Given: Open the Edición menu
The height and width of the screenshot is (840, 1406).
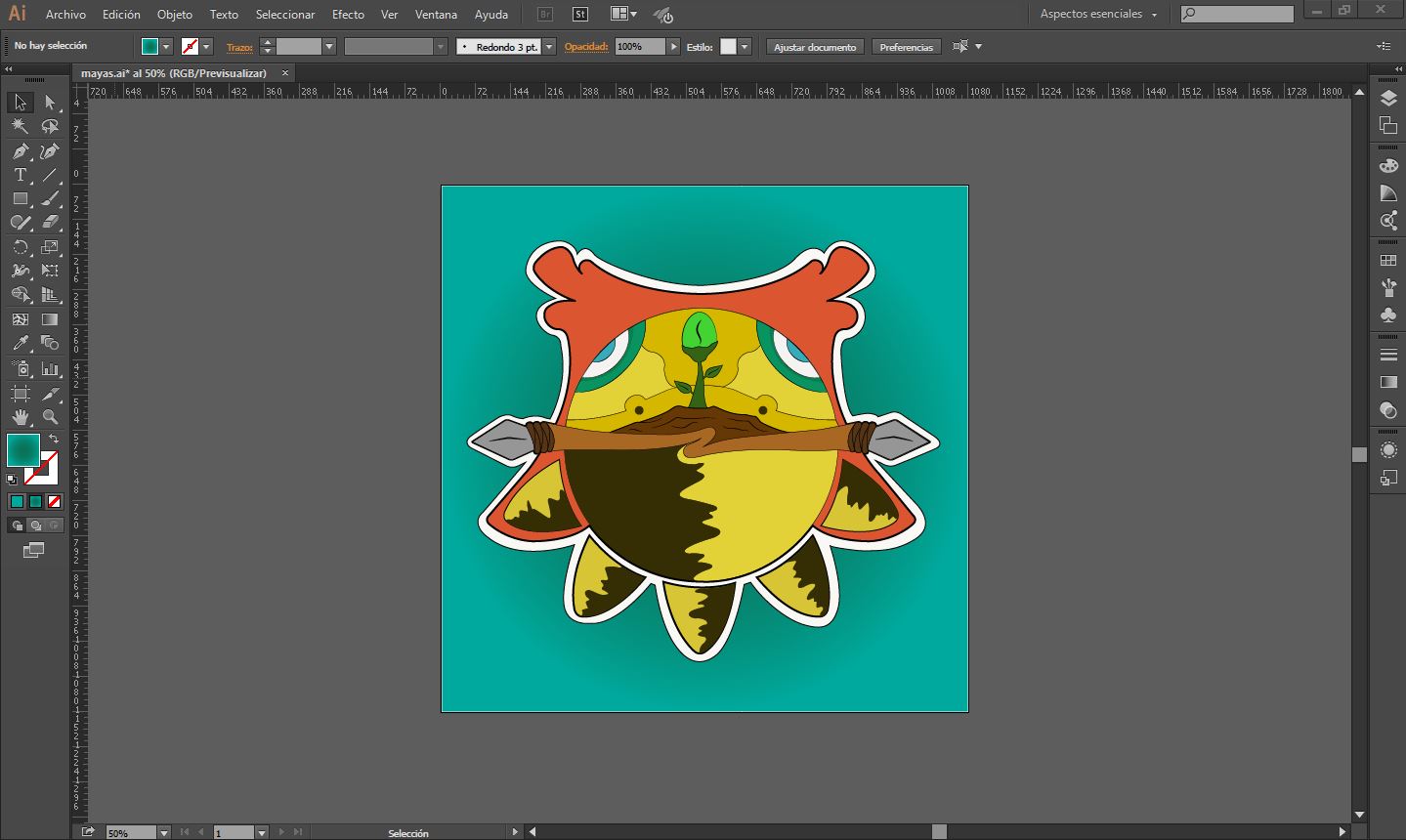Looking at the screenshot, I should coord(121,15).
